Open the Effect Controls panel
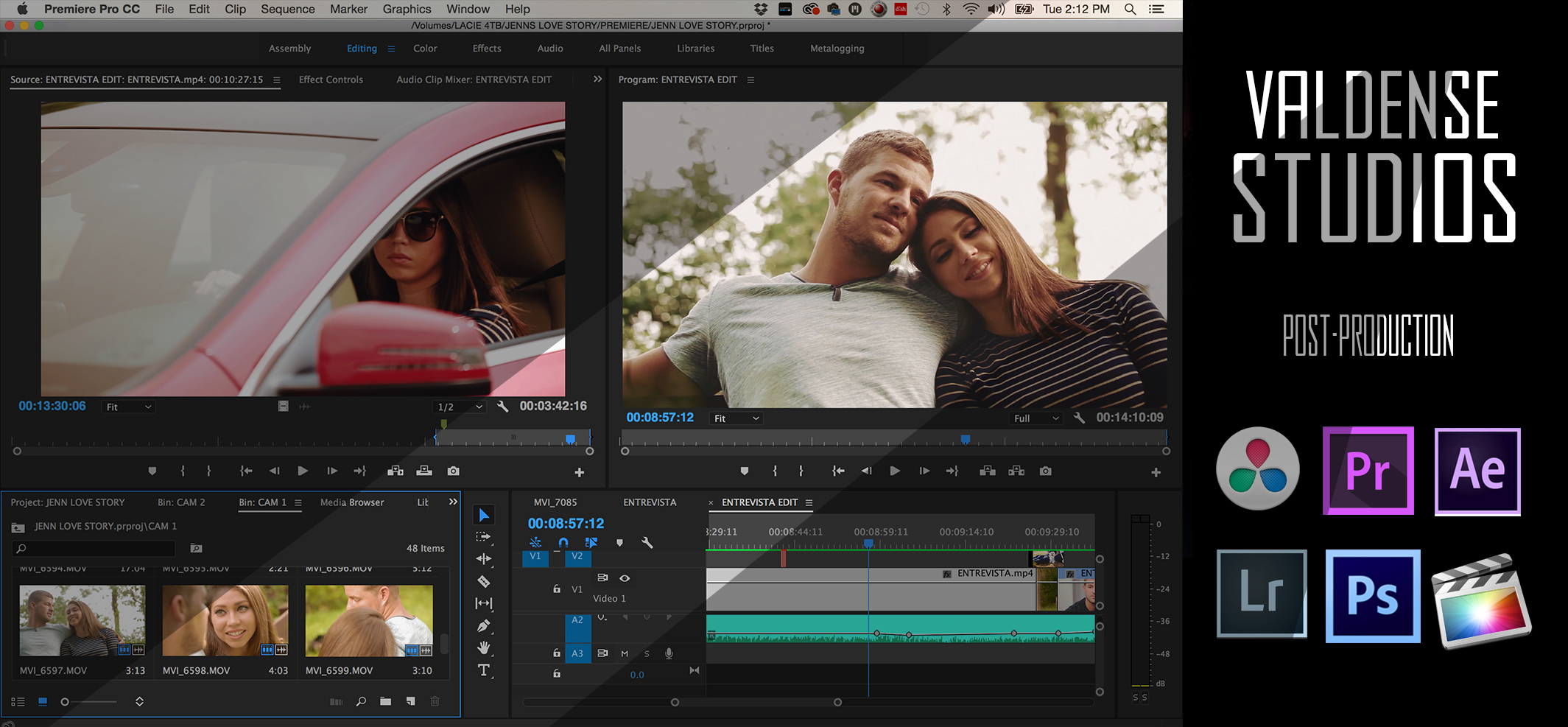Screen dimensions: 1568x727 [x=331, y=80]
